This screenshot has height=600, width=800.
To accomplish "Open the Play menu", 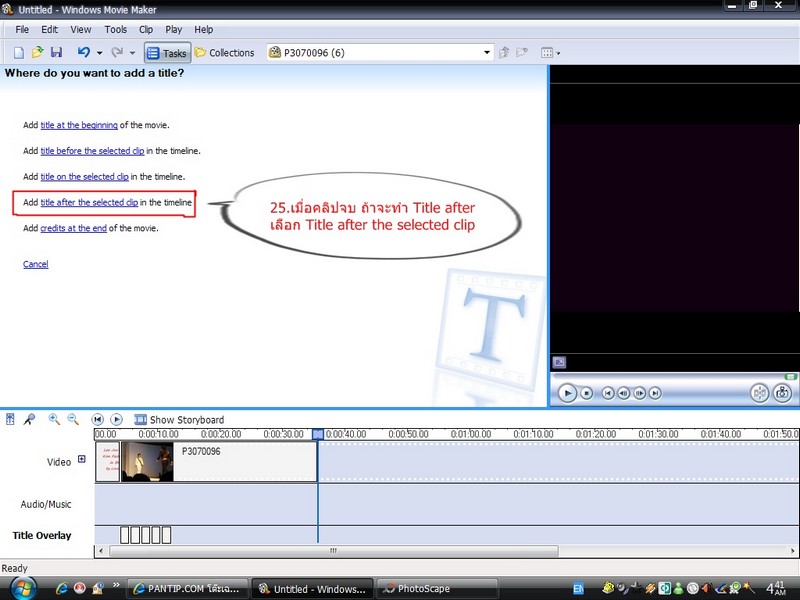I will (x=173, y=30).
